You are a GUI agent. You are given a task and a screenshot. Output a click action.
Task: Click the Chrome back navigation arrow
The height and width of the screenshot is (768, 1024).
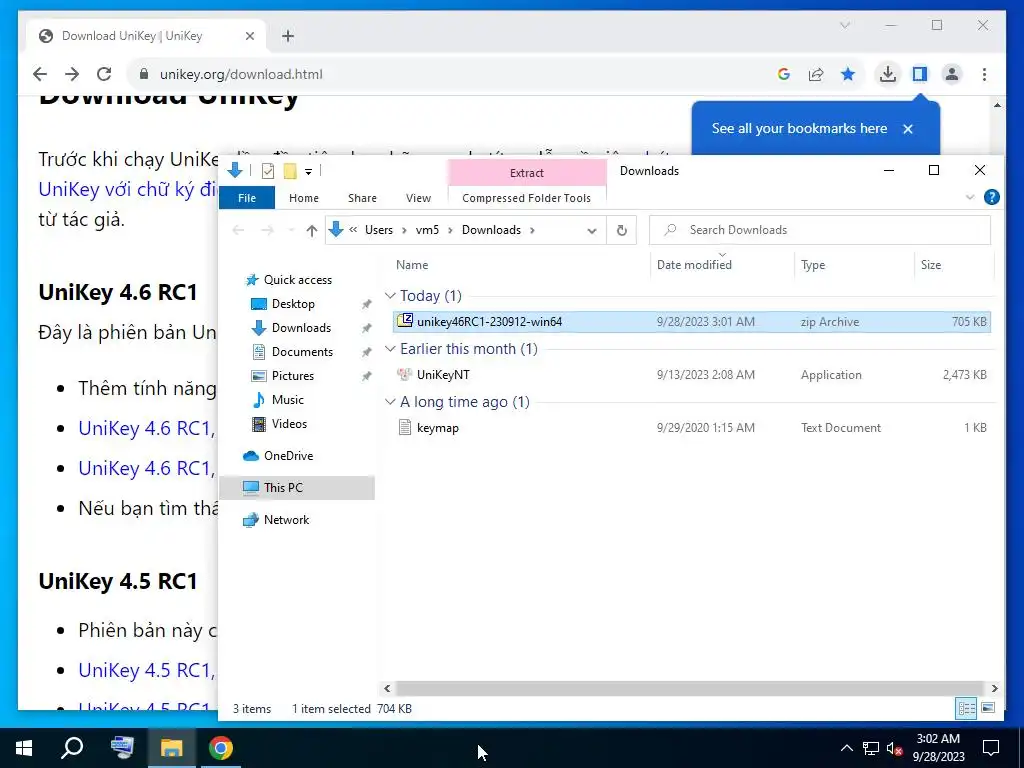click(x=40, y=74)
